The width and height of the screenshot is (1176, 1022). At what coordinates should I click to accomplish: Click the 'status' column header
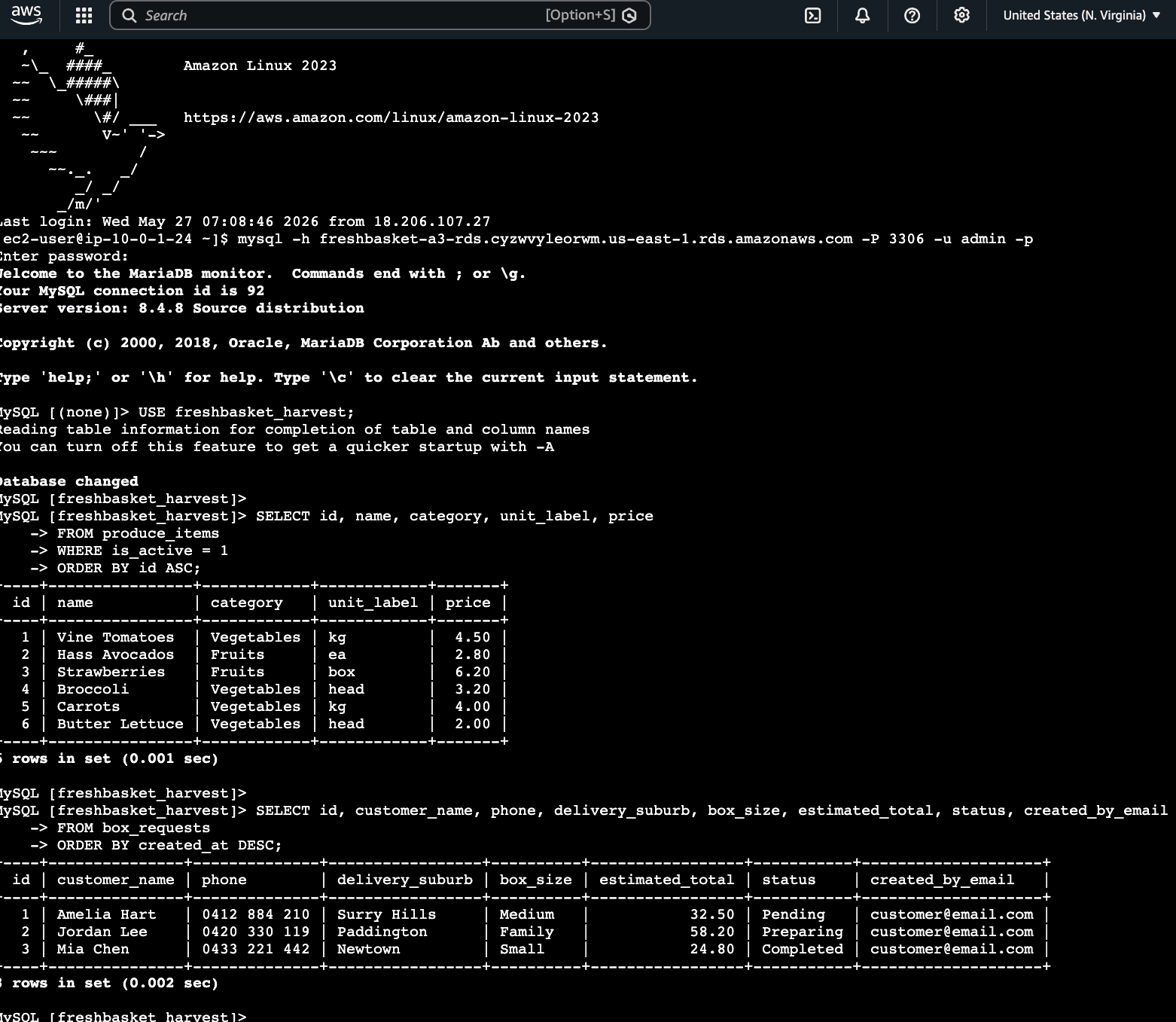click(x=788, y=880)
